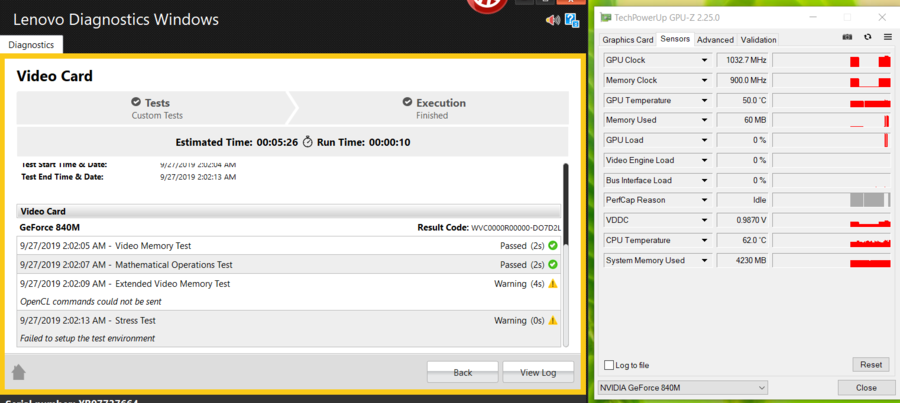Open the Memory Used sensor dropdown

(704, 120)
